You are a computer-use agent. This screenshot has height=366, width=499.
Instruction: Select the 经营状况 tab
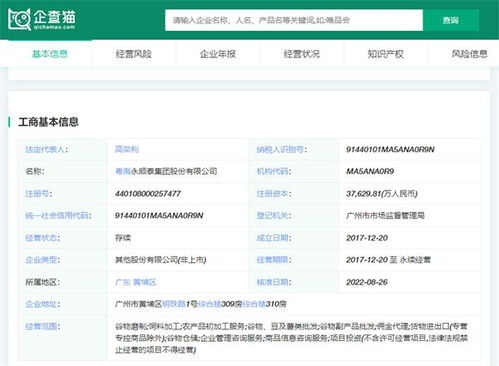click(302, 54)
